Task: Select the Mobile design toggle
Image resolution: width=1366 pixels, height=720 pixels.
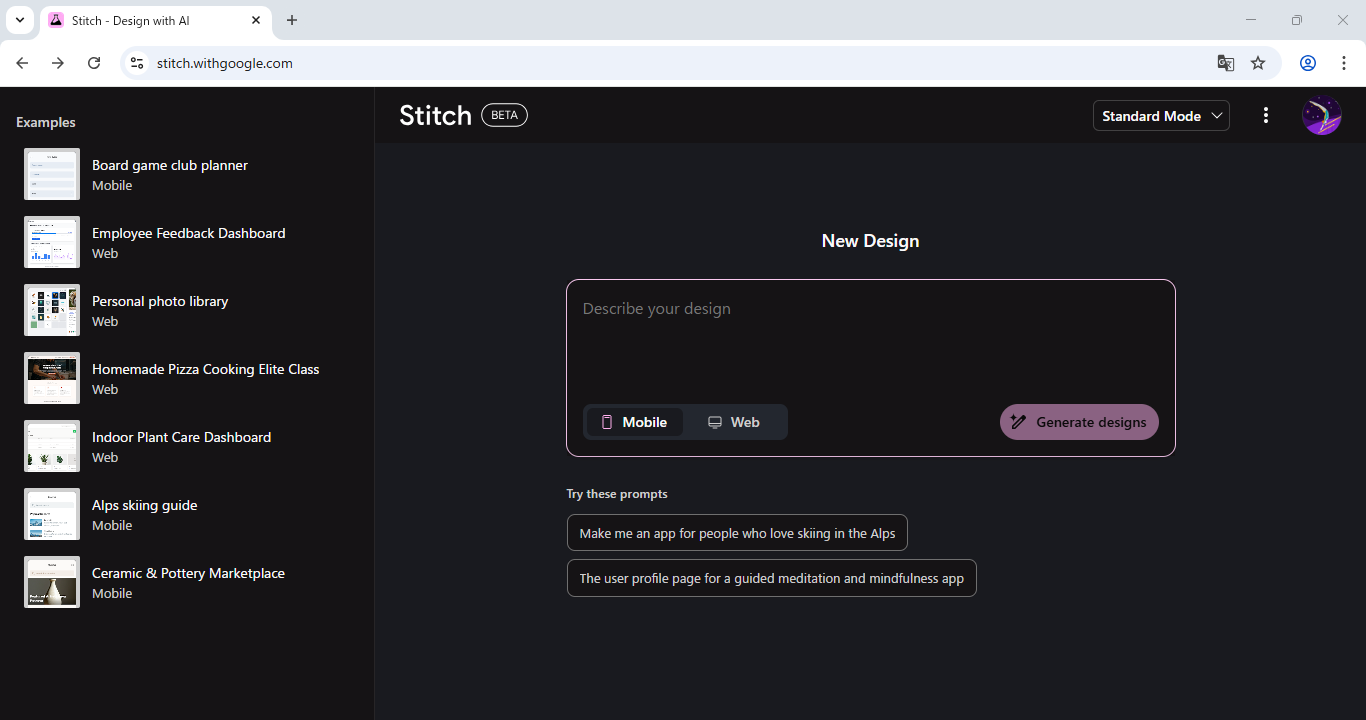Action: coord(634,422)
